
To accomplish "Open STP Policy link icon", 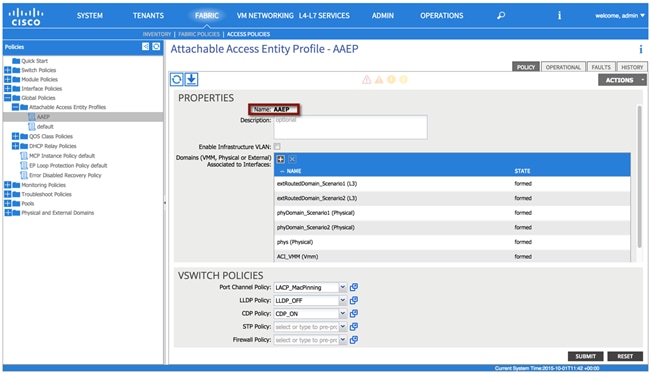I will coord(354,327).
